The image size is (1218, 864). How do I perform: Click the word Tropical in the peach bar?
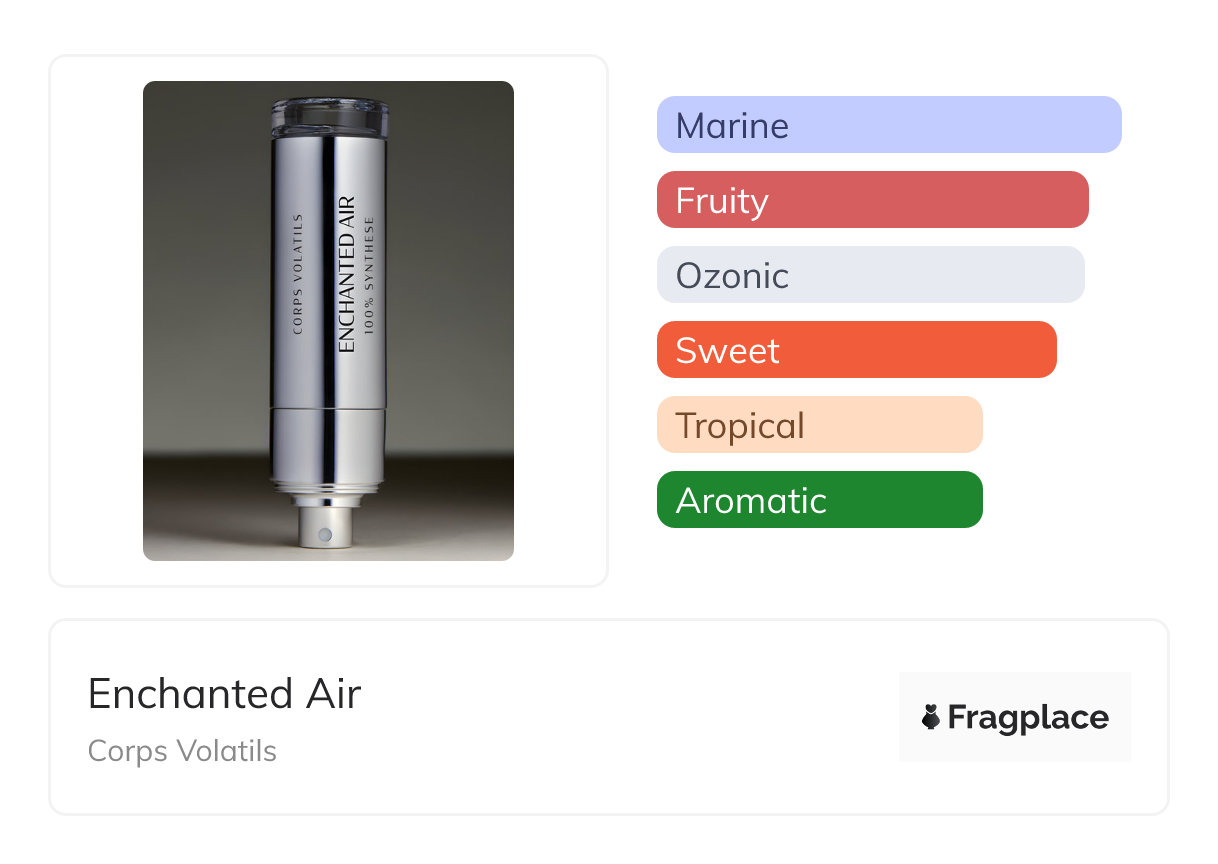pyautogui.click(x=740, y=425)
